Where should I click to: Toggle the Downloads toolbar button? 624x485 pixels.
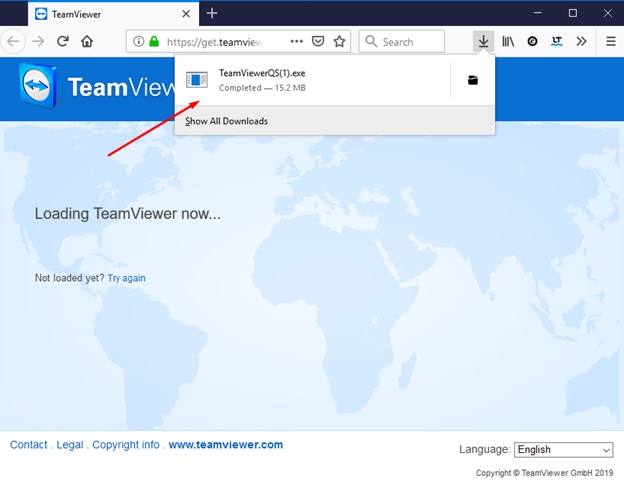pyautogui.click(x=484, y=41)
